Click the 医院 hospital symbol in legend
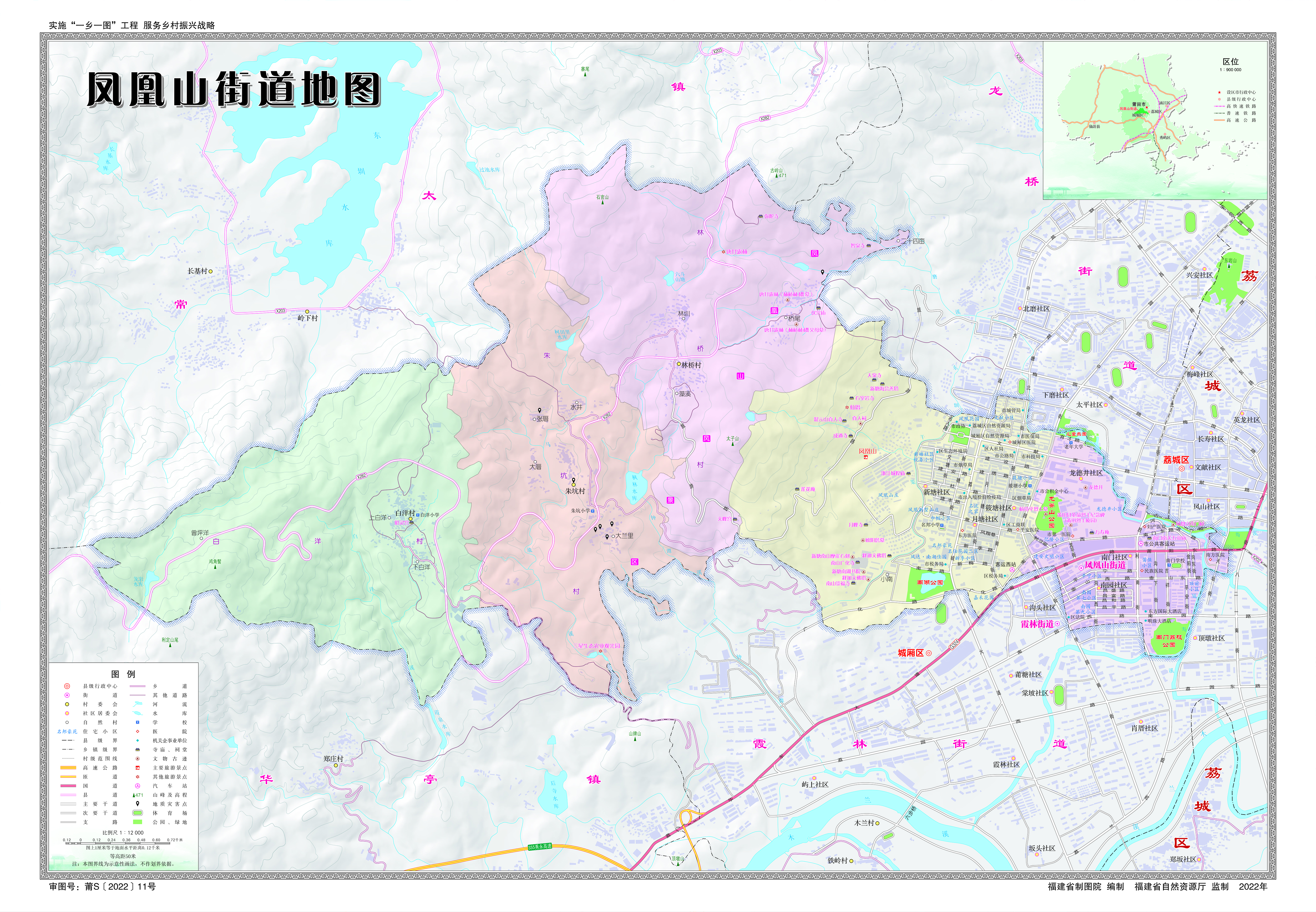Image resolution: width=1316 pixels, height=912 pixels. pyautogui.click(x=138, y=732)
